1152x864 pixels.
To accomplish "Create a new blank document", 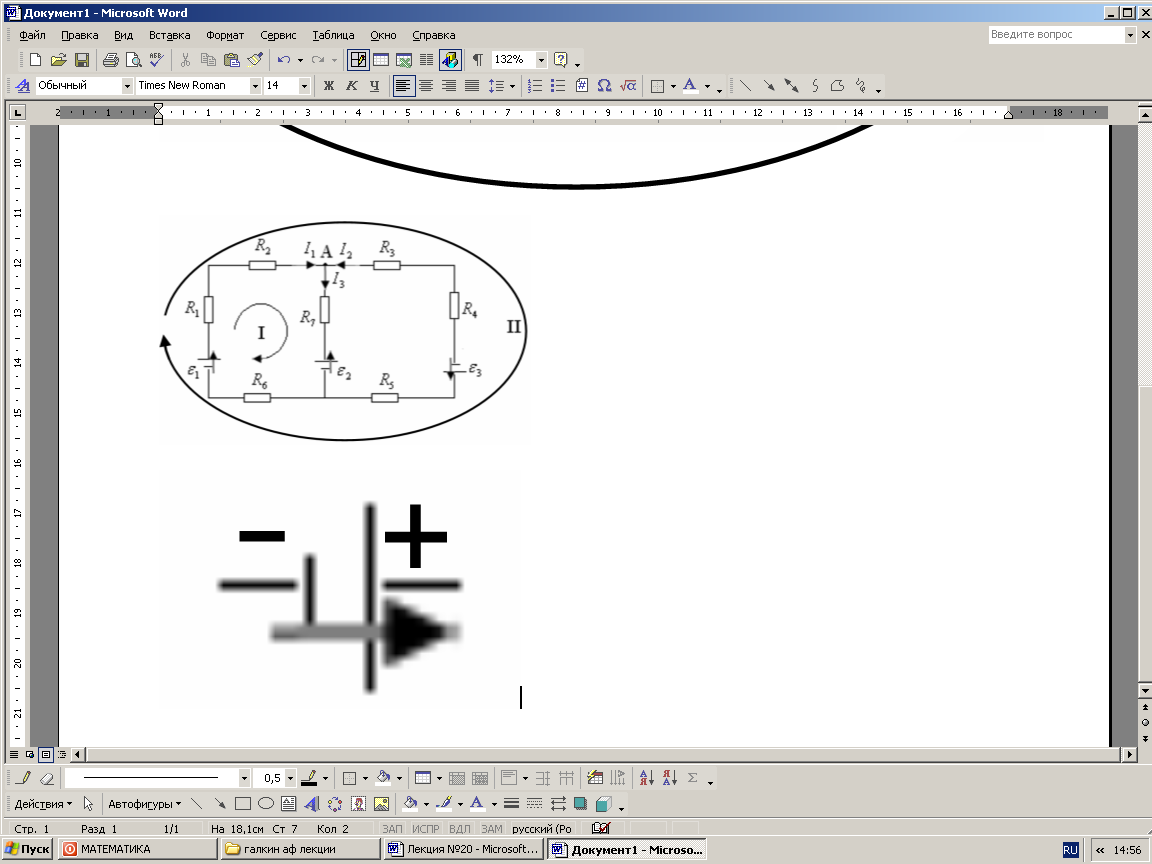I will click(35, 60).
